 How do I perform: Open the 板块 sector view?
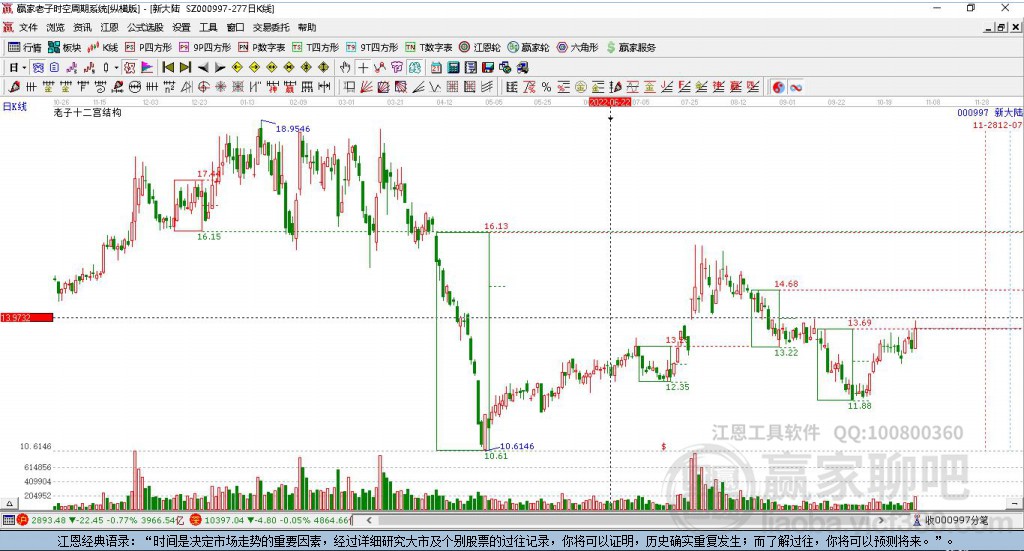64,48
